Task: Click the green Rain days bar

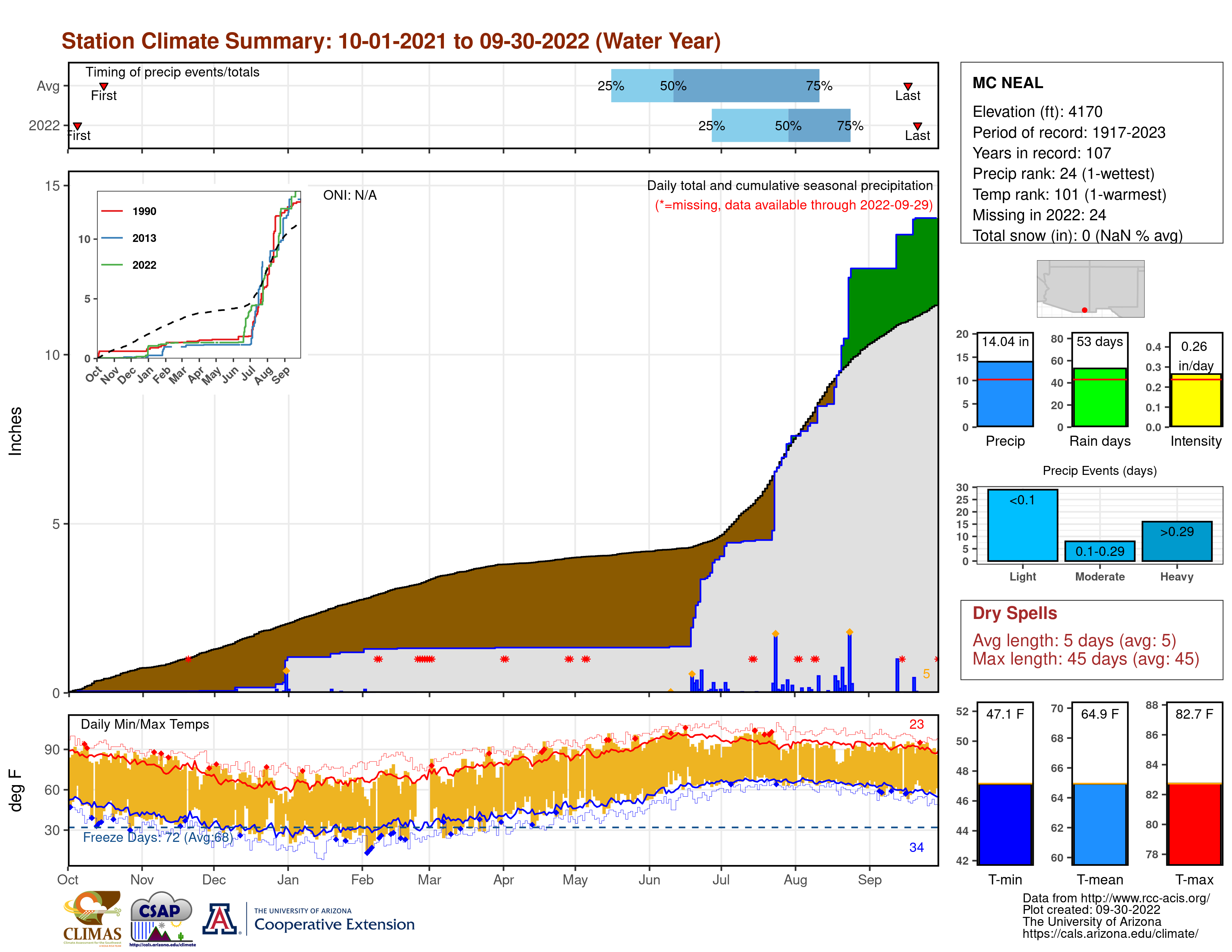Action: (1099, 397)
